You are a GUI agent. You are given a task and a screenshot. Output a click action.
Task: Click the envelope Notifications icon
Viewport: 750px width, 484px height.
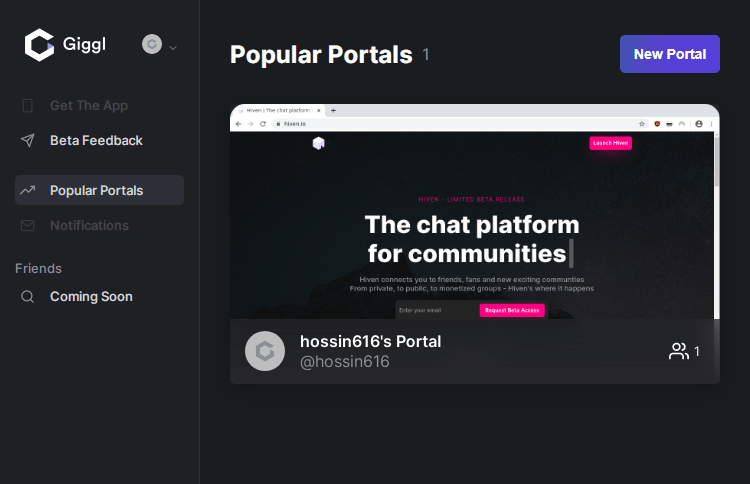point(28,226)
